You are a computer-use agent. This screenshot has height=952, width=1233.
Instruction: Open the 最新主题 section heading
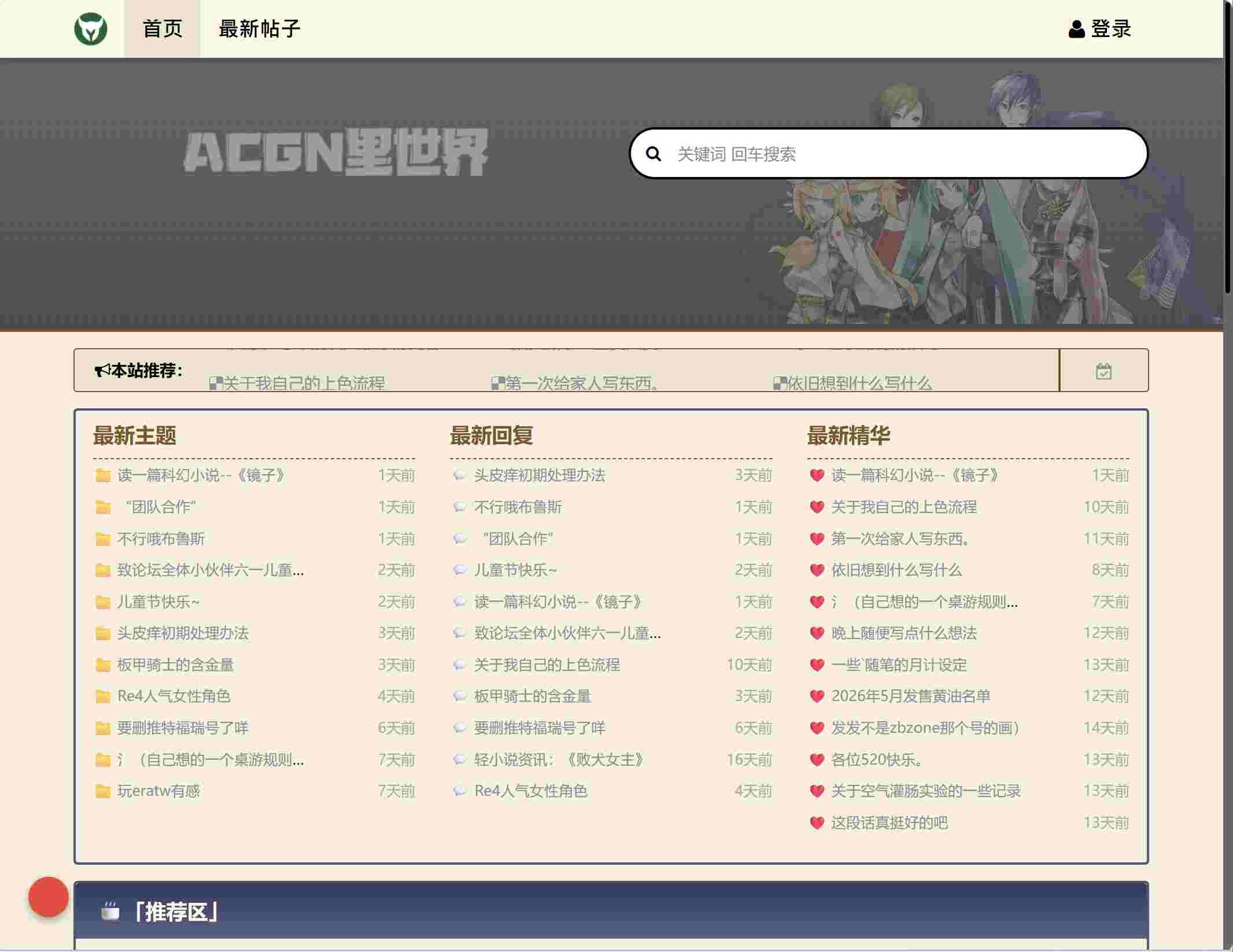click(135, 436)
